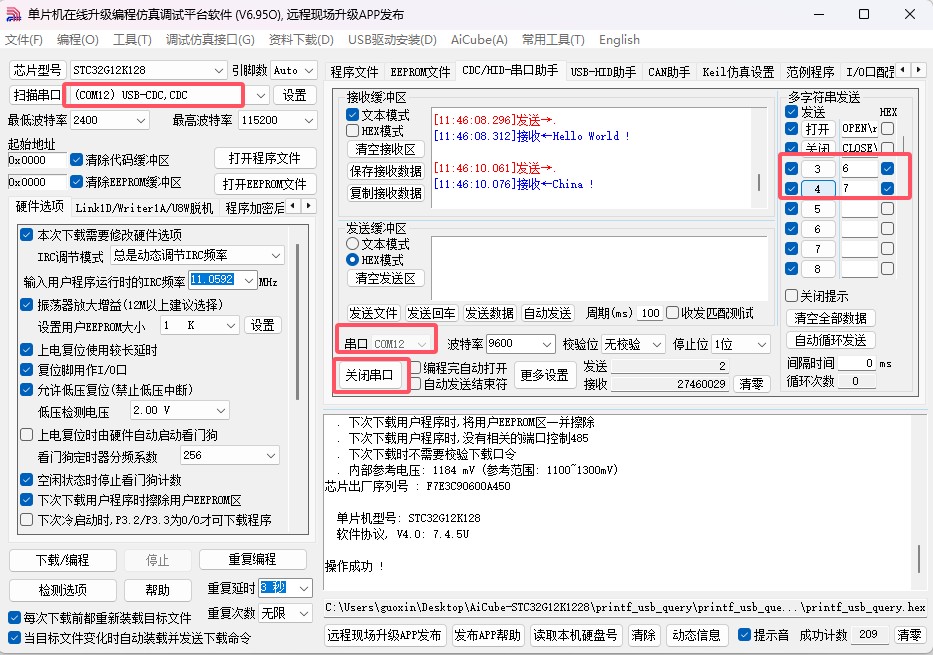
Task: Click 保存接收数据 button
Action: [x=386, y=171]
